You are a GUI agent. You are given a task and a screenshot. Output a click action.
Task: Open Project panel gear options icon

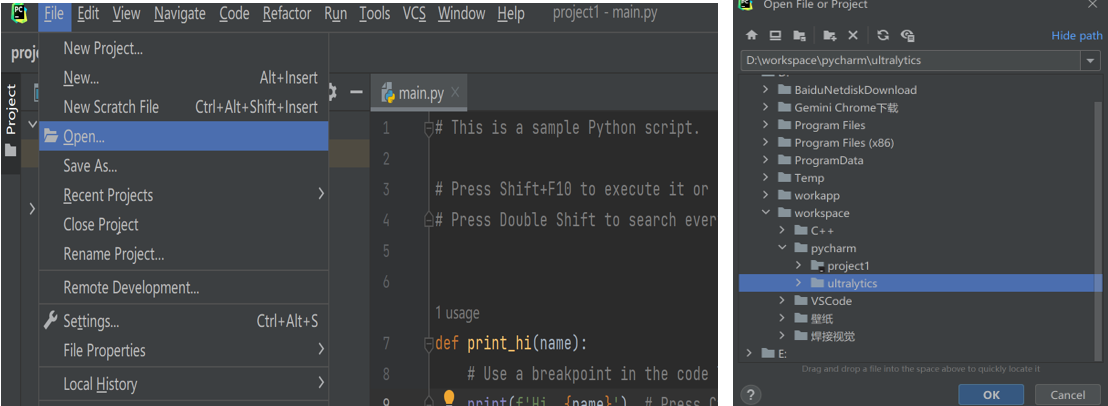333,92
